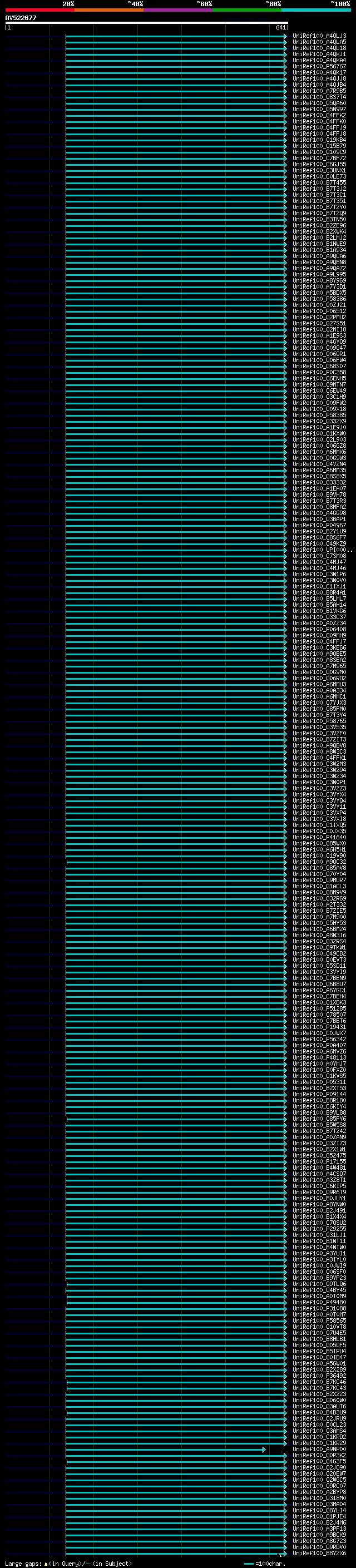Open hit UniRef100_A7R9B5

[319, 91]
